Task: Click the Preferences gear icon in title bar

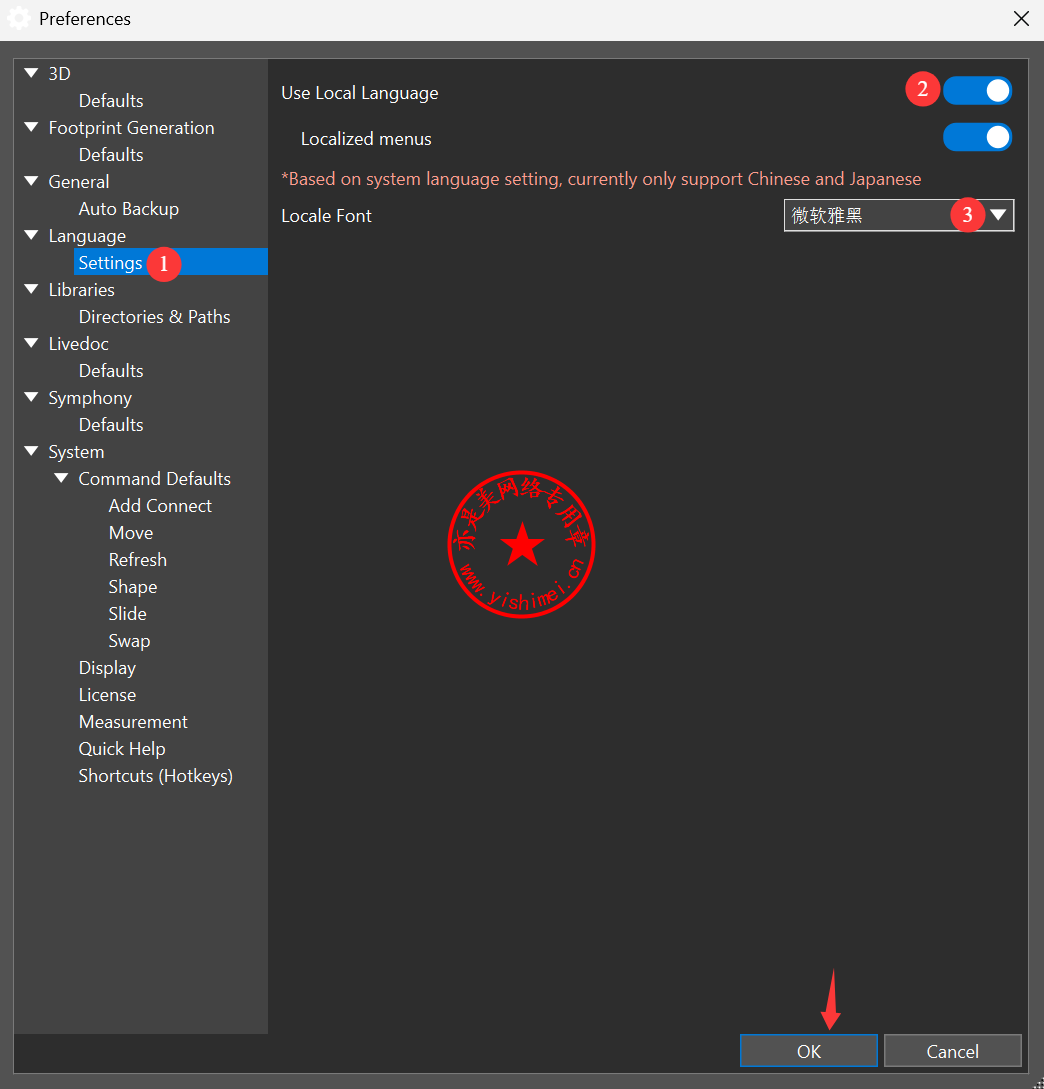Action: 18,18
